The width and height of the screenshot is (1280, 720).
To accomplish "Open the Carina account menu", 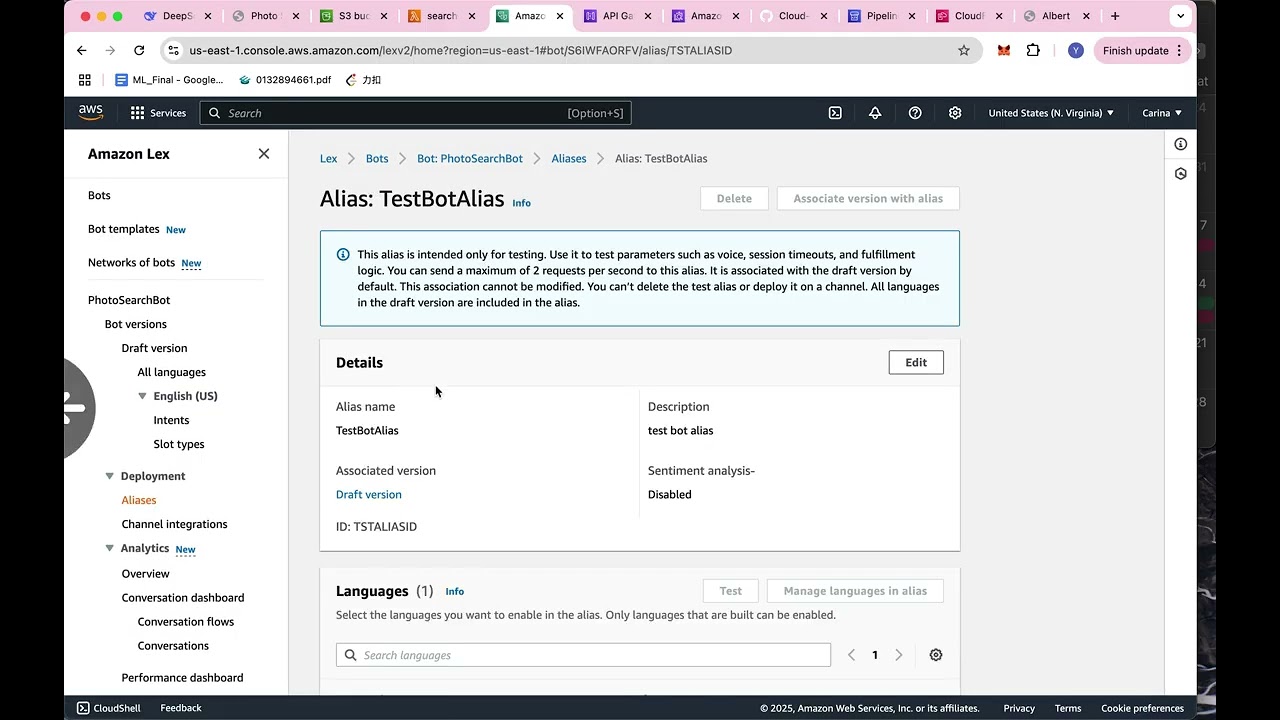I will tap(1162, 113).
